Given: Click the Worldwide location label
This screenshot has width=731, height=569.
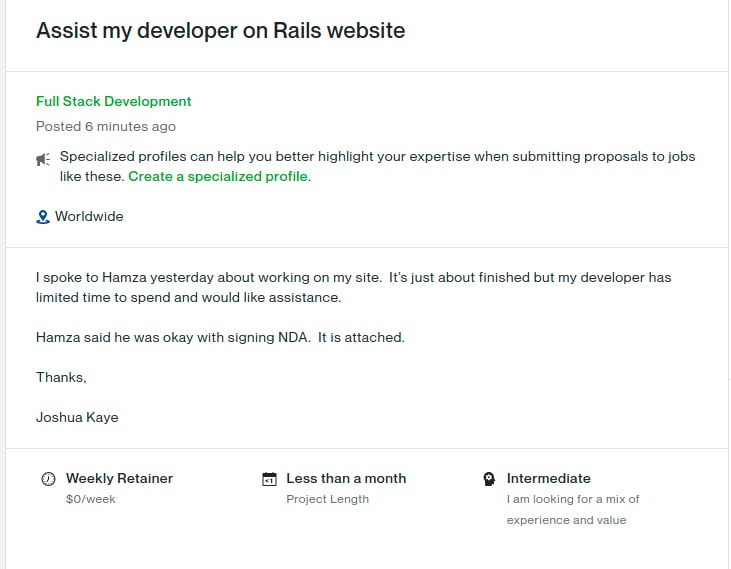Looking at the screenshot, I should (x=89, y=216).
